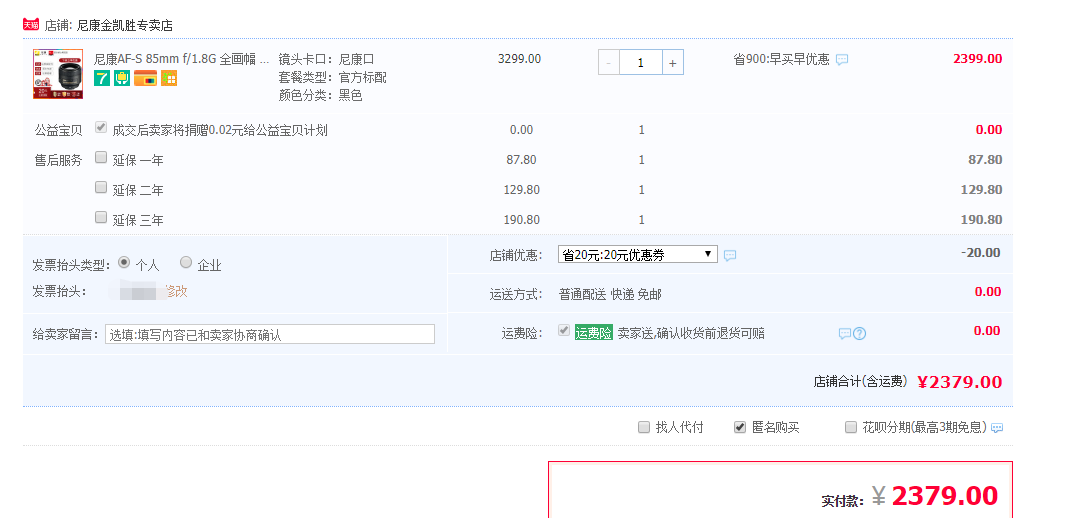Click the 实付款 amount ¥2379.00
Image resolution: width=1073 pixels, height=518 pixels.
click(x=935, y=495)
